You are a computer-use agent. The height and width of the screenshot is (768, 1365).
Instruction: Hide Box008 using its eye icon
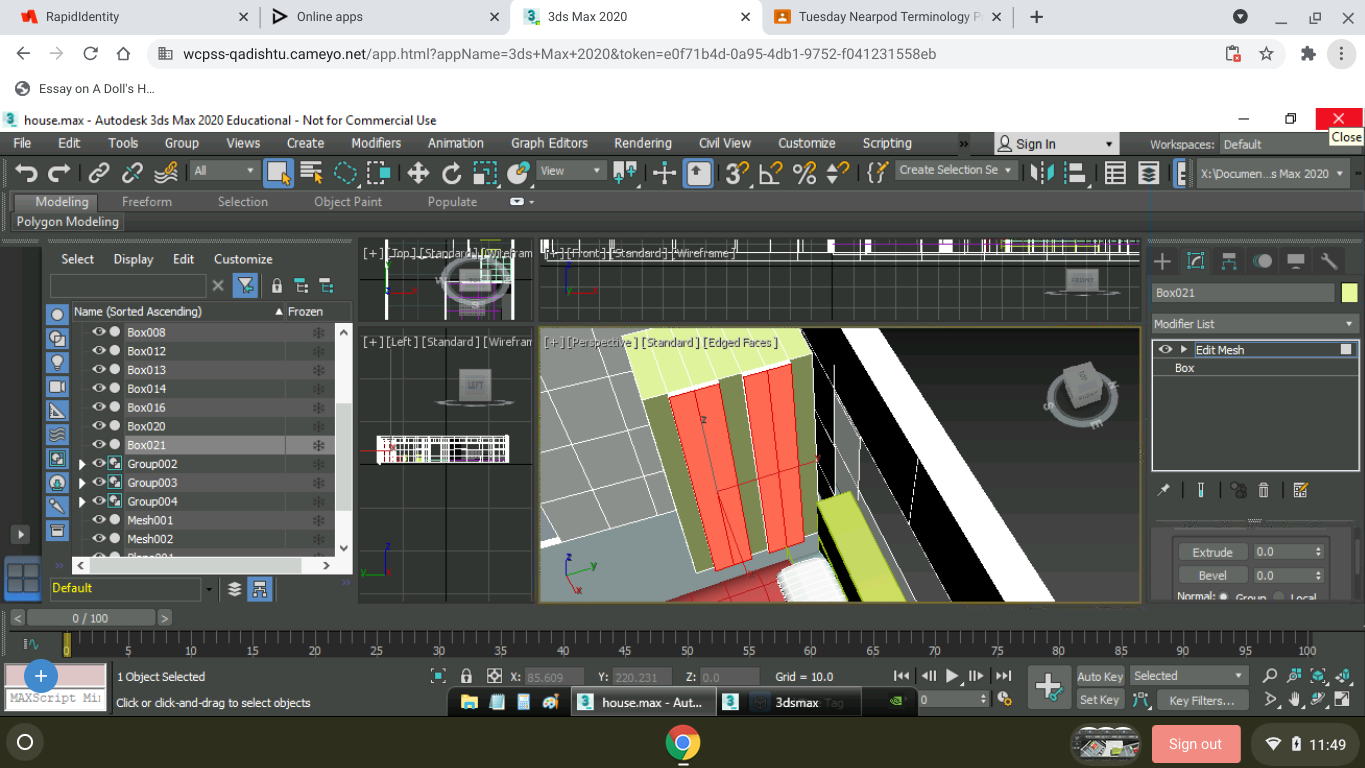[99, 332]
